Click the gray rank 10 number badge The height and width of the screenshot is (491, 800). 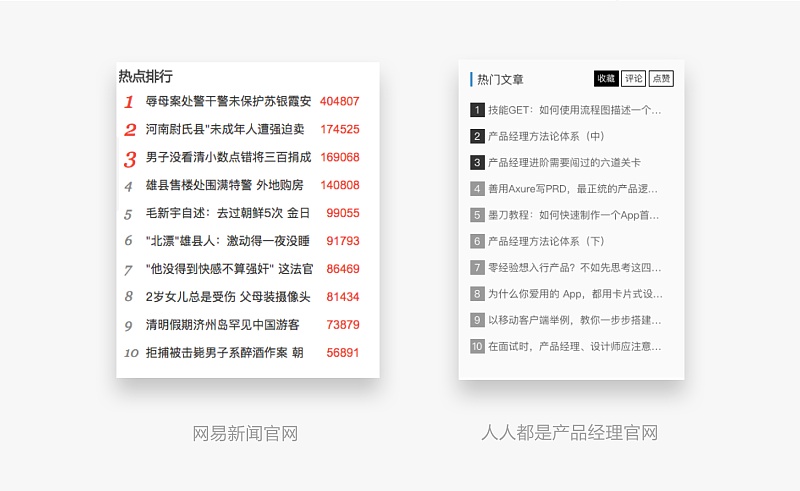coord(477,346)
